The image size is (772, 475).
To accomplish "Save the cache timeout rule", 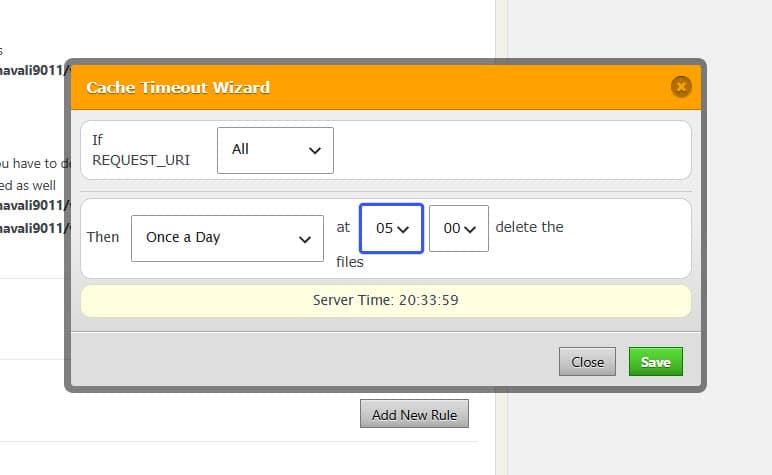I will coord(655,362).
